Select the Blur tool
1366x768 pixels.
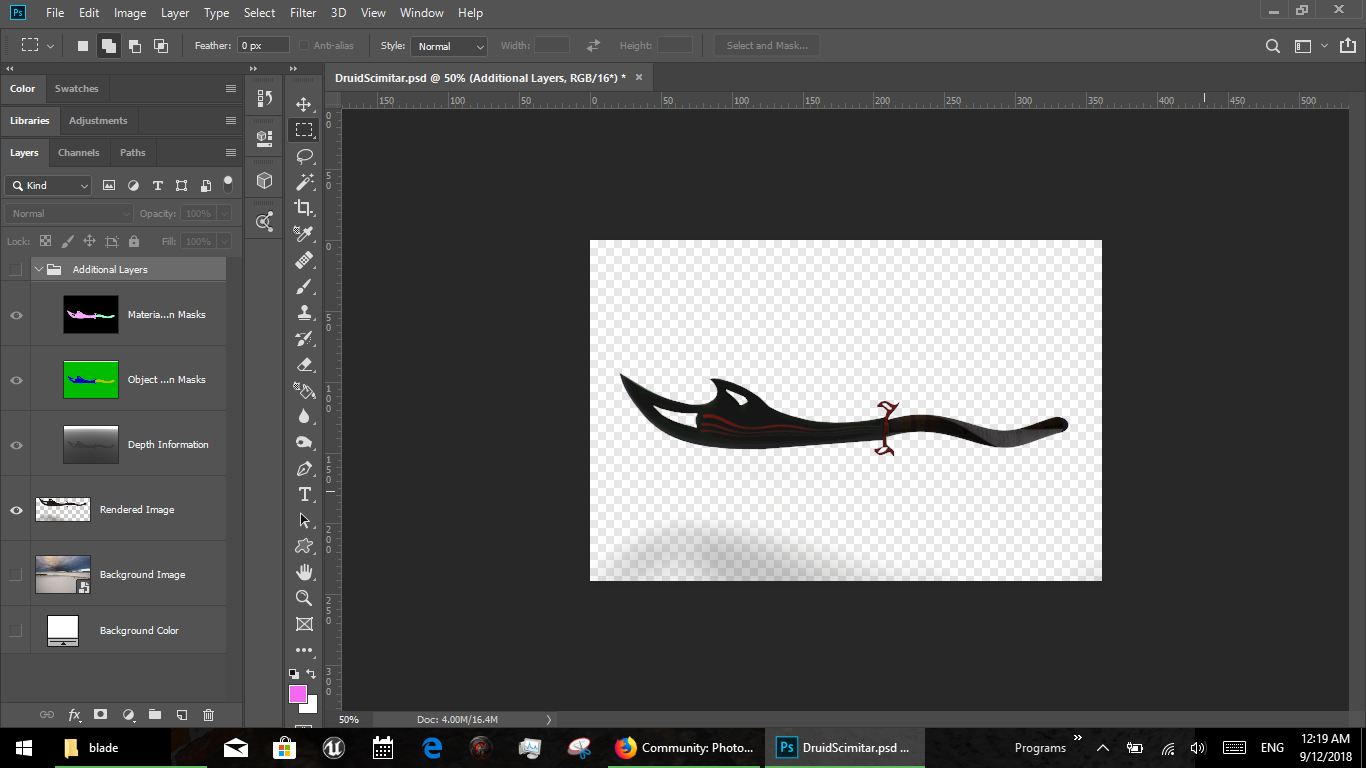pyautogui.click(x=304, y=416)
